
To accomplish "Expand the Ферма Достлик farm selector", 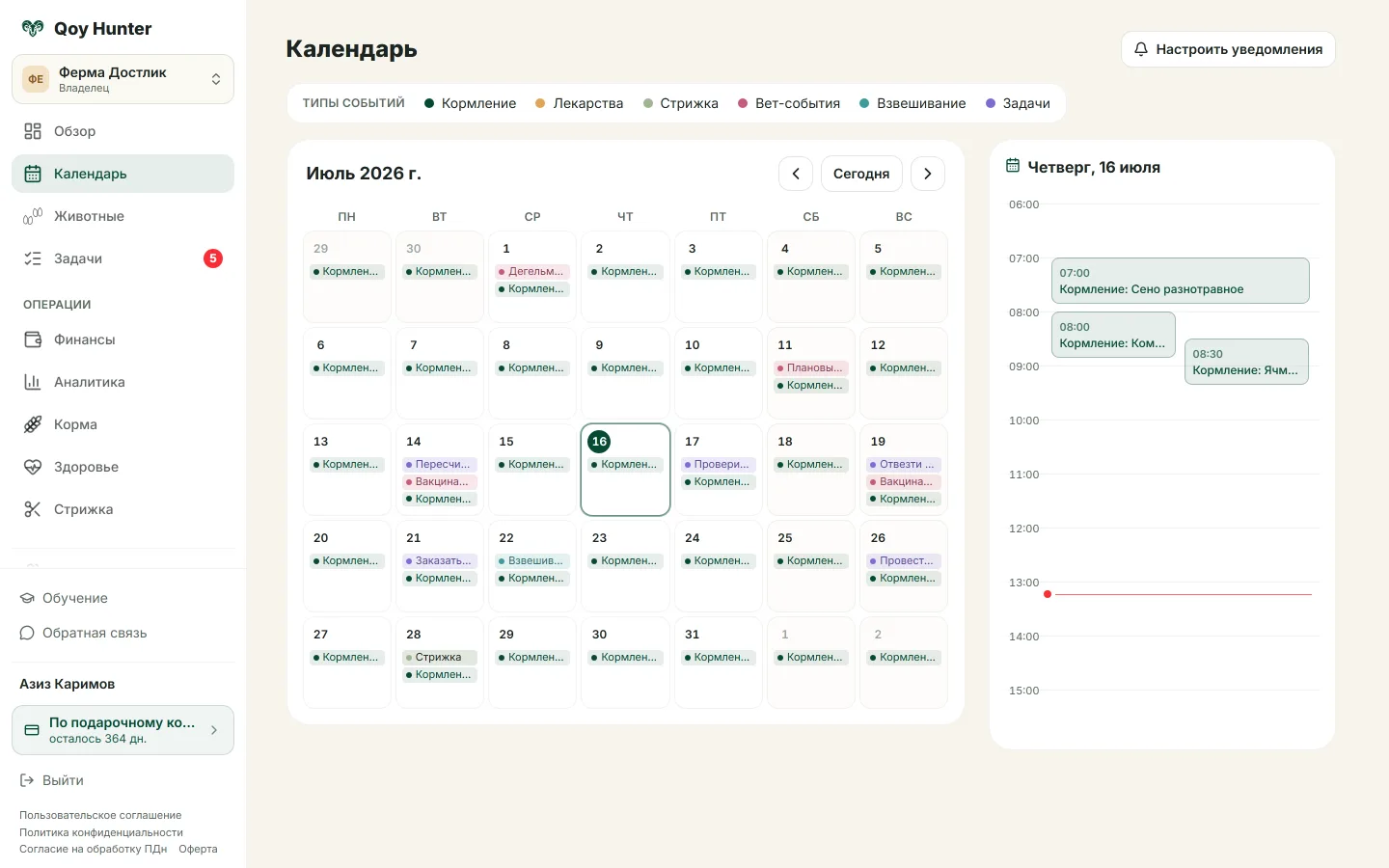I will pyautogui.click(x=123, y=79).
